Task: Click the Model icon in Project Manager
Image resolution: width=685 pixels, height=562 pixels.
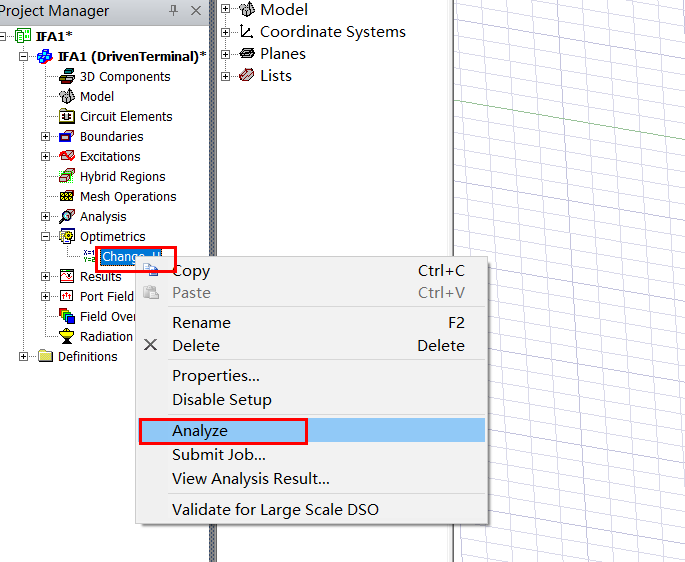Action: (x=67, y=96)
